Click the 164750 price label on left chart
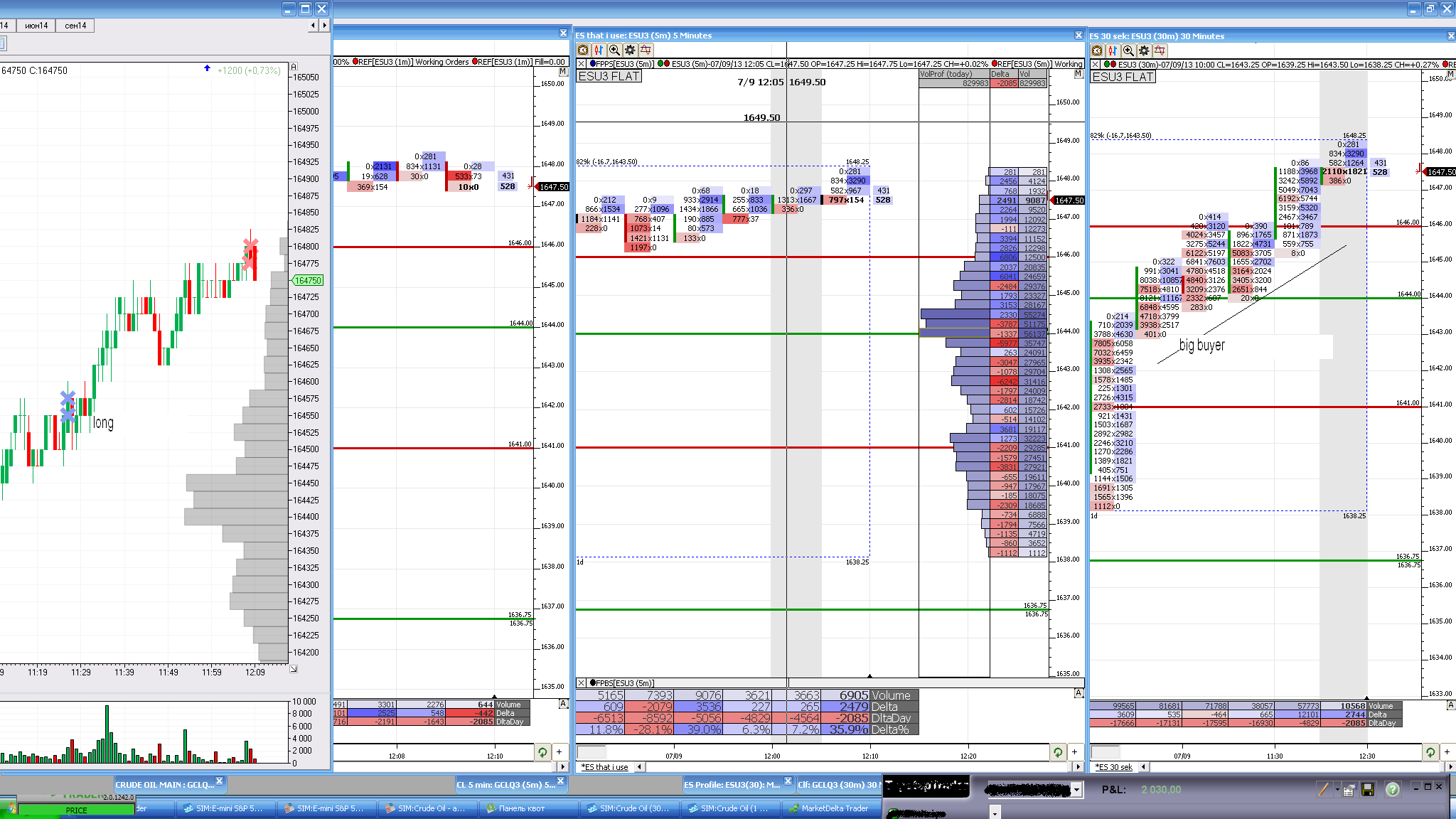Viewport: 1456px width, 819px height. click(x=308, y=280)
